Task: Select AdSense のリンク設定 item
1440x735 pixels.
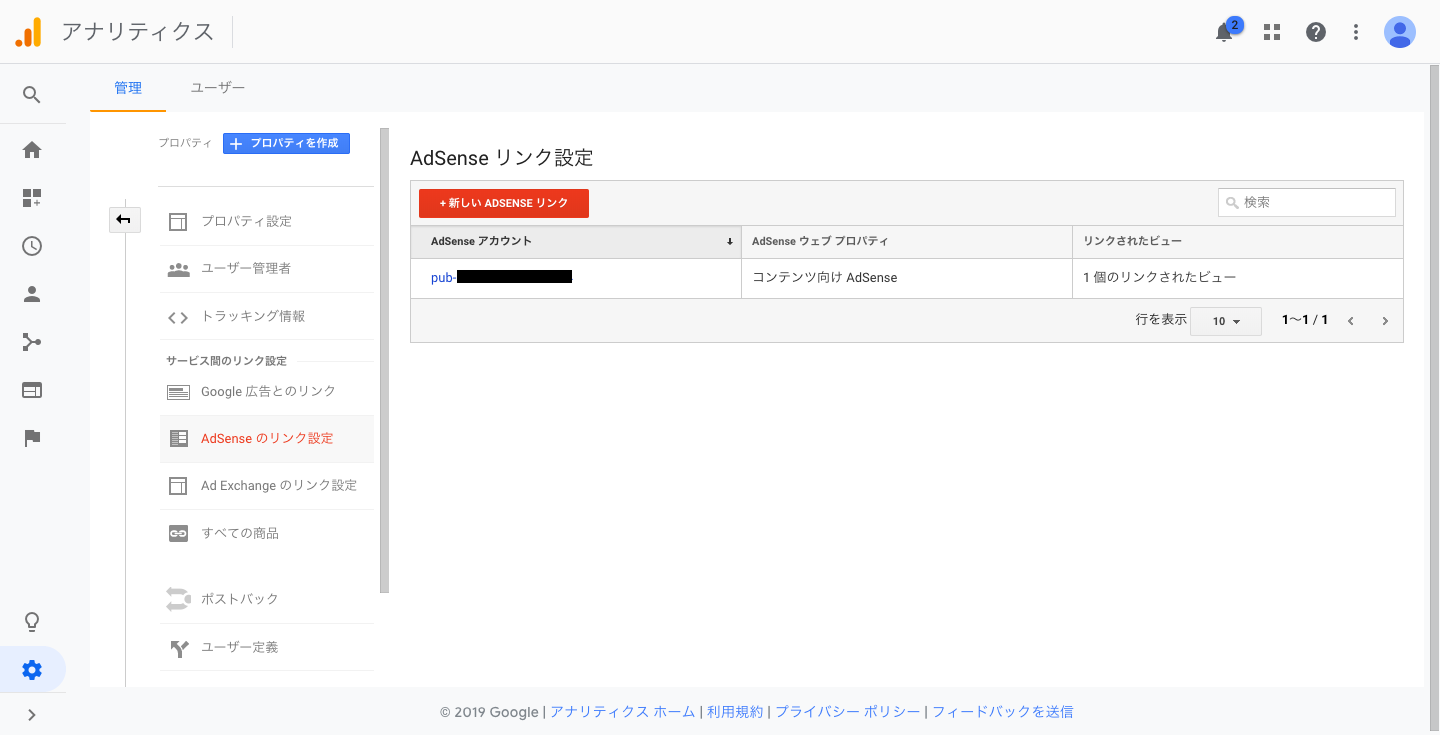Action: (x=267, y=439)
